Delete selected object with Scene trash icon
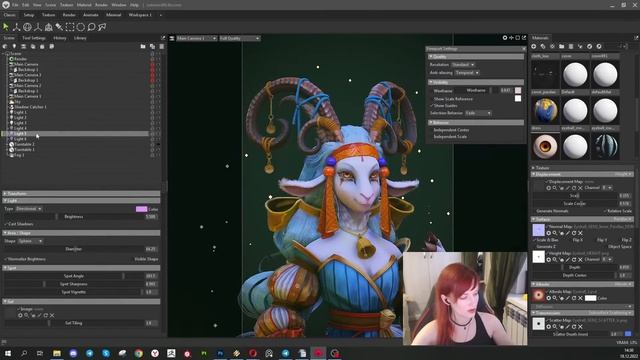 162,47
